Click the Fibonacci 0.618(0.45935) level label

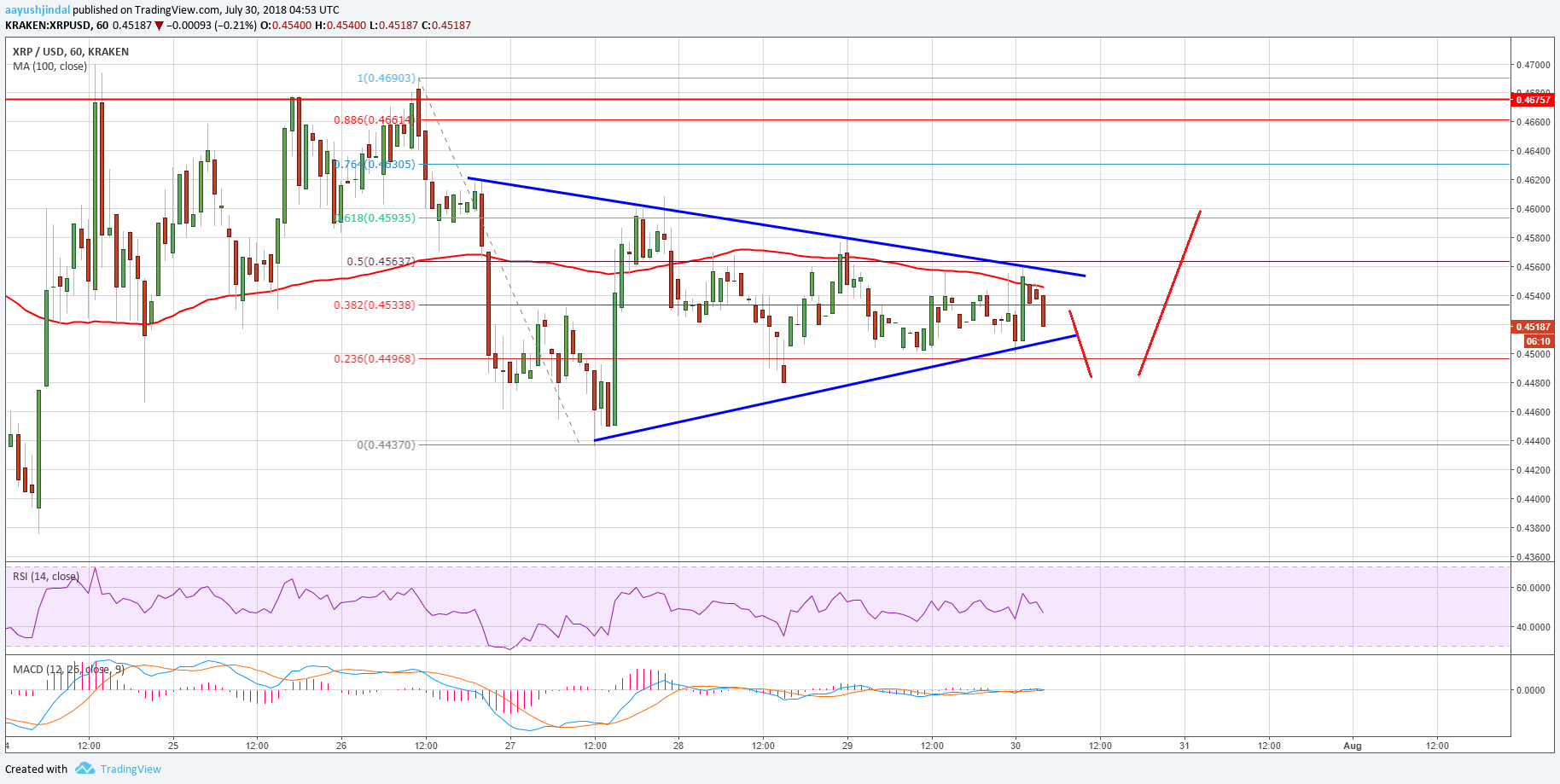375,218
